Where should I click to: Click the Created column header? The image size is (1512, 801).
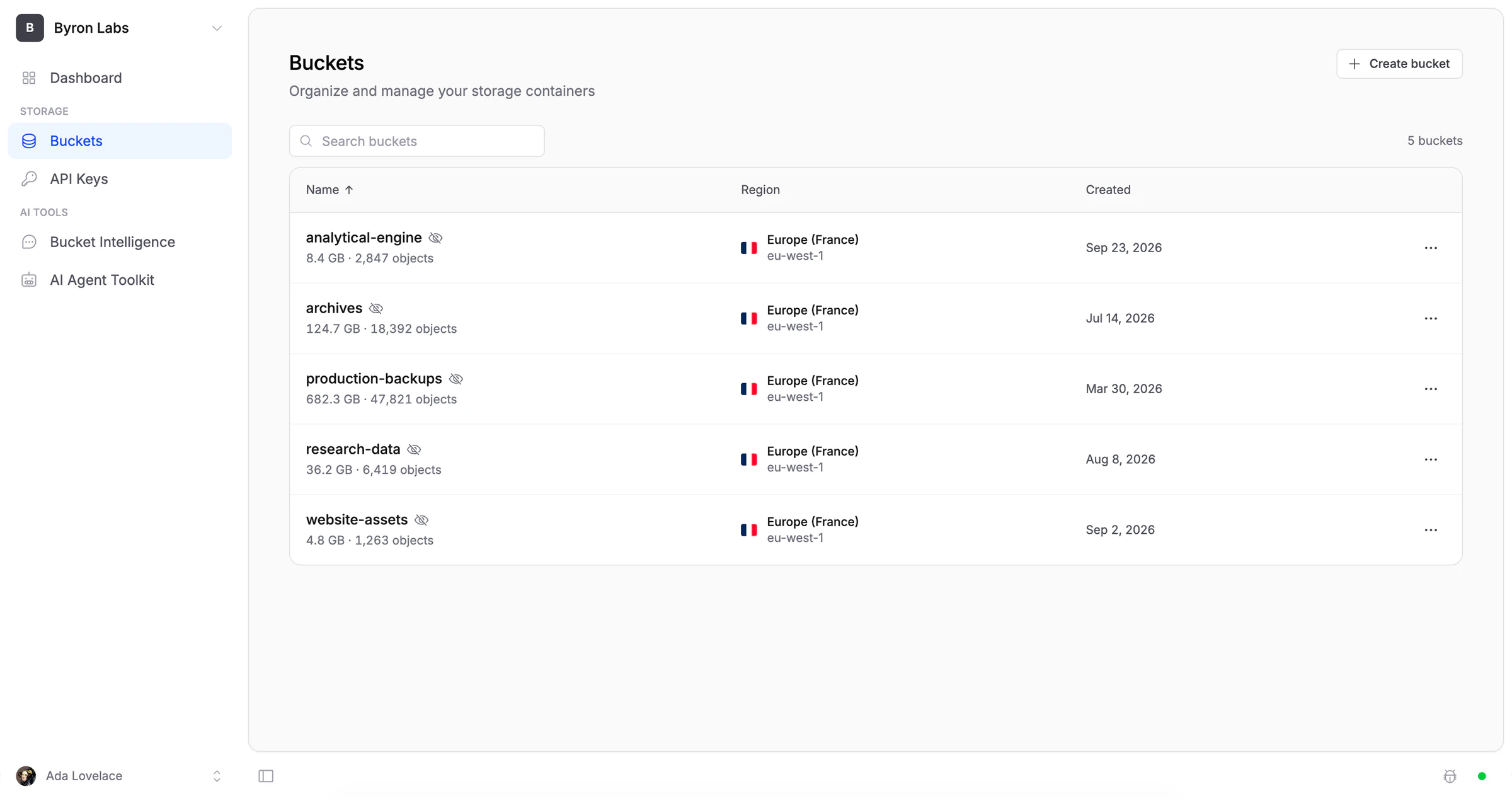coord(1108,190)
